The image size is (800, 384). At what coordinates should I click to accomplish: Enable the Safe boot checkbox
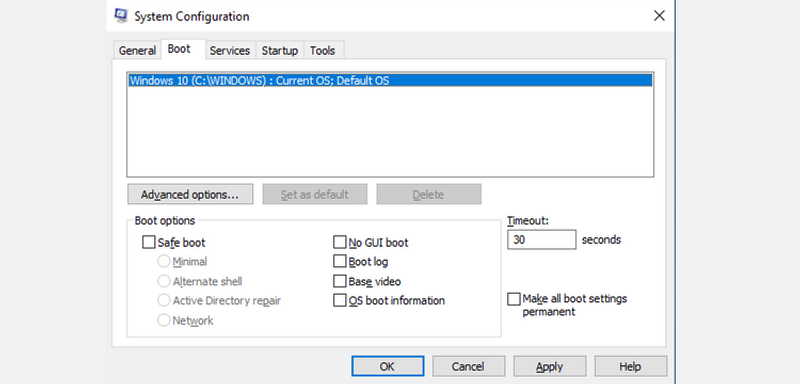[148, 242]
